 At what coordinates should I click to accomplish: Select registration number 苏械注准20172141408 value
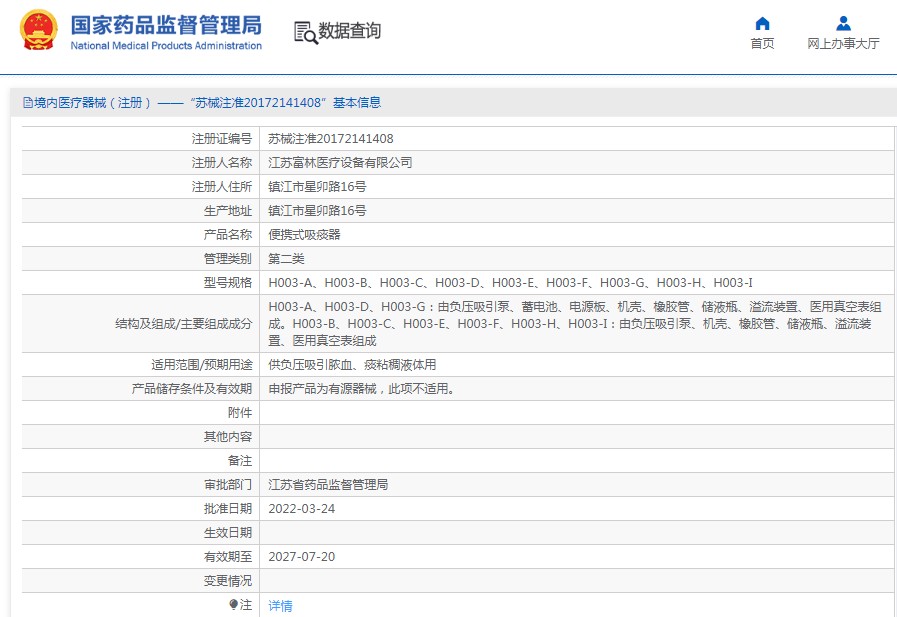point(331,139)
